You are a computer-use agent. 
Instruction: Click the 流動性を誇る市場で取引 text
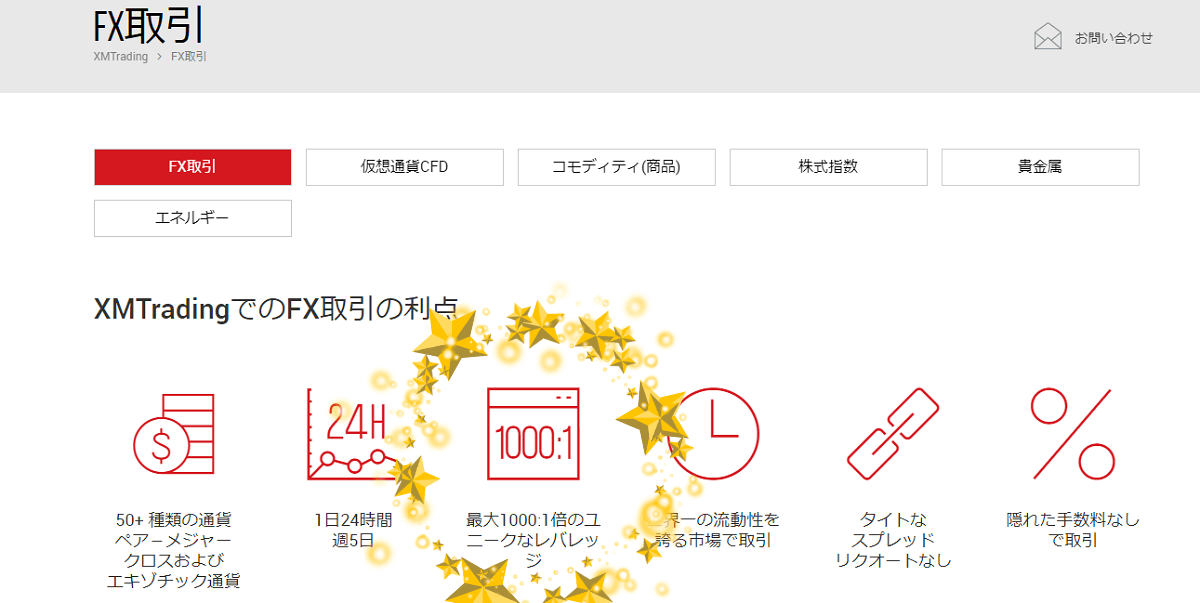[x=713, y=530]
